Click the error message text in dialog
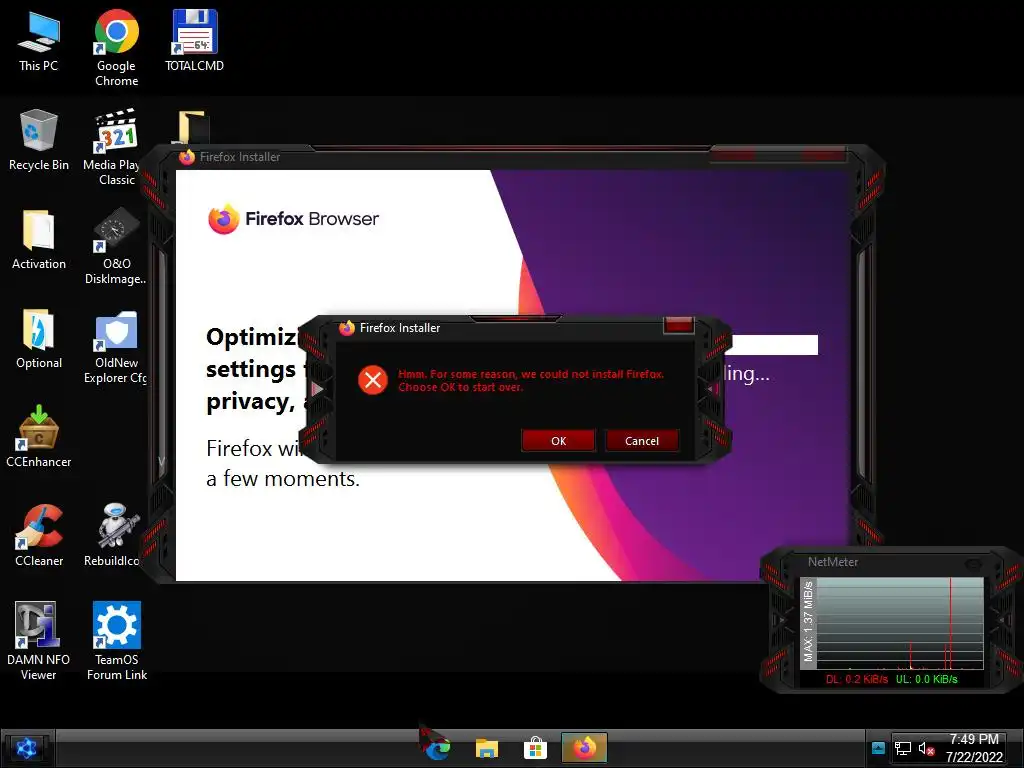The width and height of the screenshot is (1024, 768). pyautogui.click(x=531, y=381)
